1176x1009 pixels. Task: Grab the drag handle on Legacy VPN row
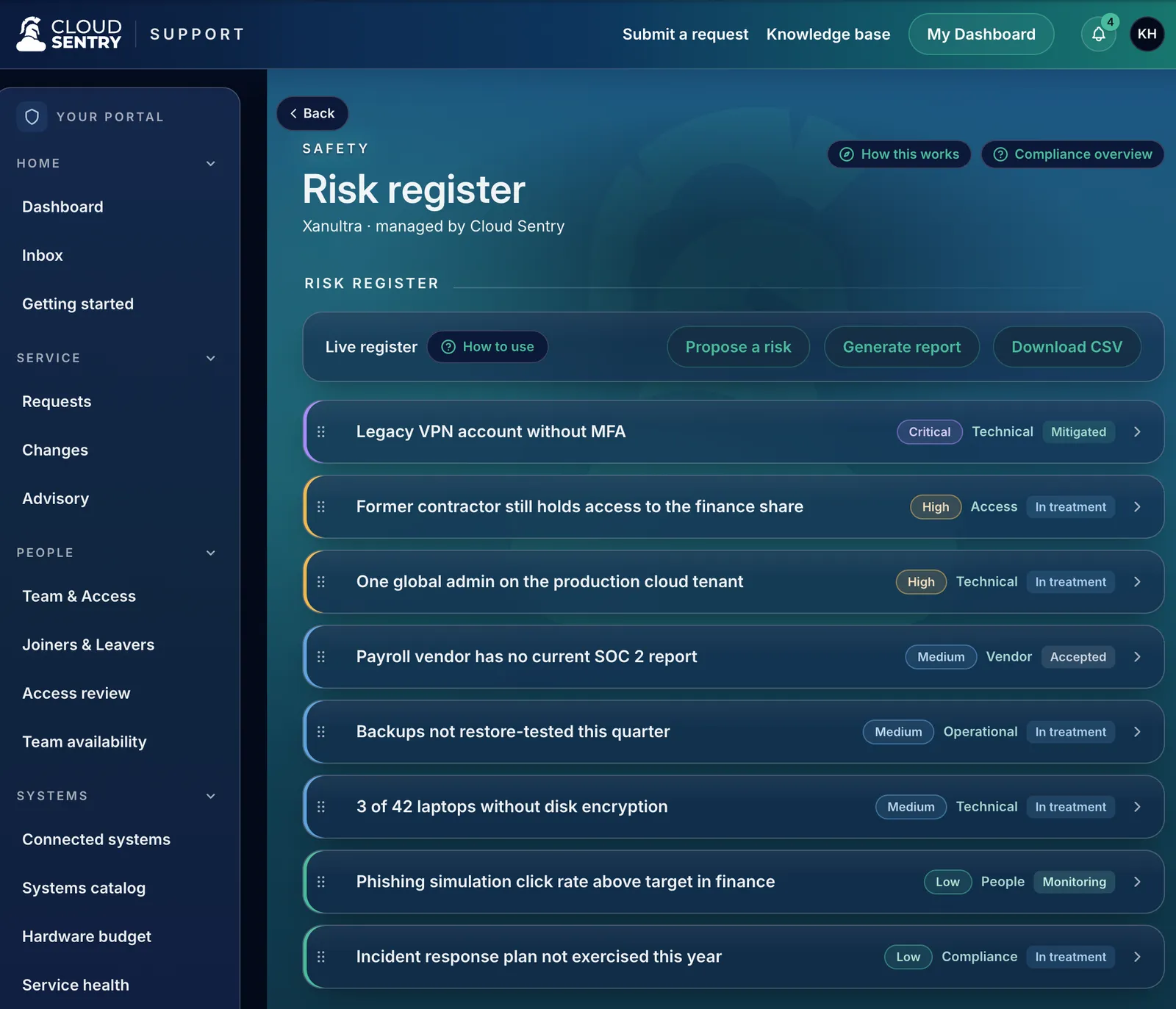(x=321, y=432)
